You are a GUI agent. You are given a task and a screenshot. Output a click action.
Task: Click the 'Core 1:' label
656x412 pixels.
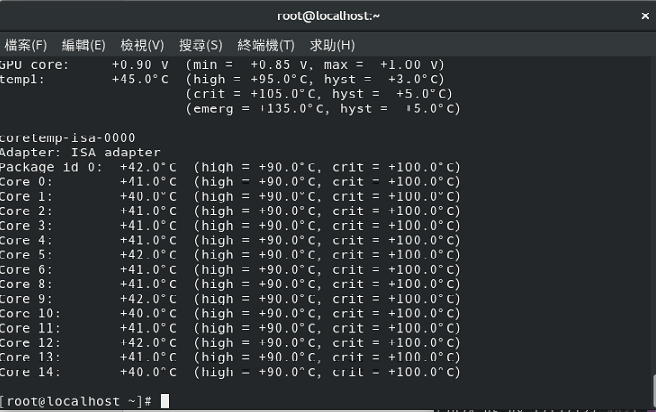pos(26,196)
